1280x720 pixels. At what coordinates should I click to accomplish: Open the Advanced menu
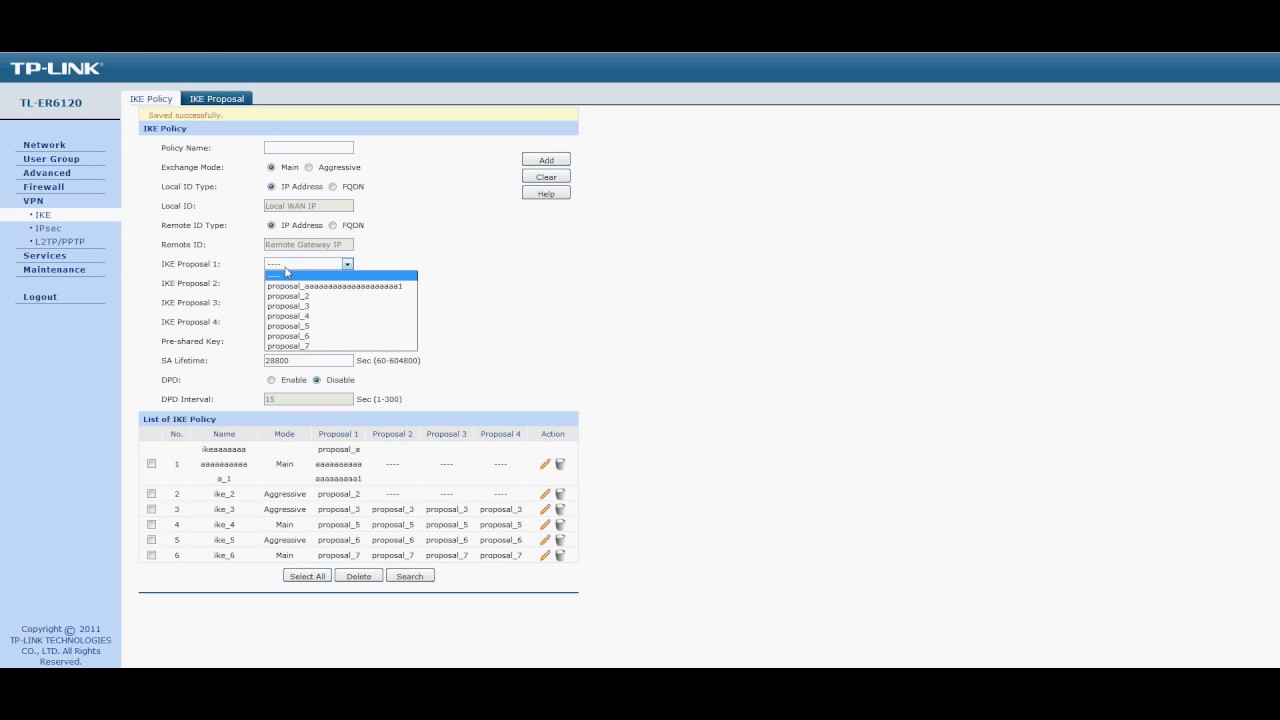pyautogui.click(x=47, y=173)
